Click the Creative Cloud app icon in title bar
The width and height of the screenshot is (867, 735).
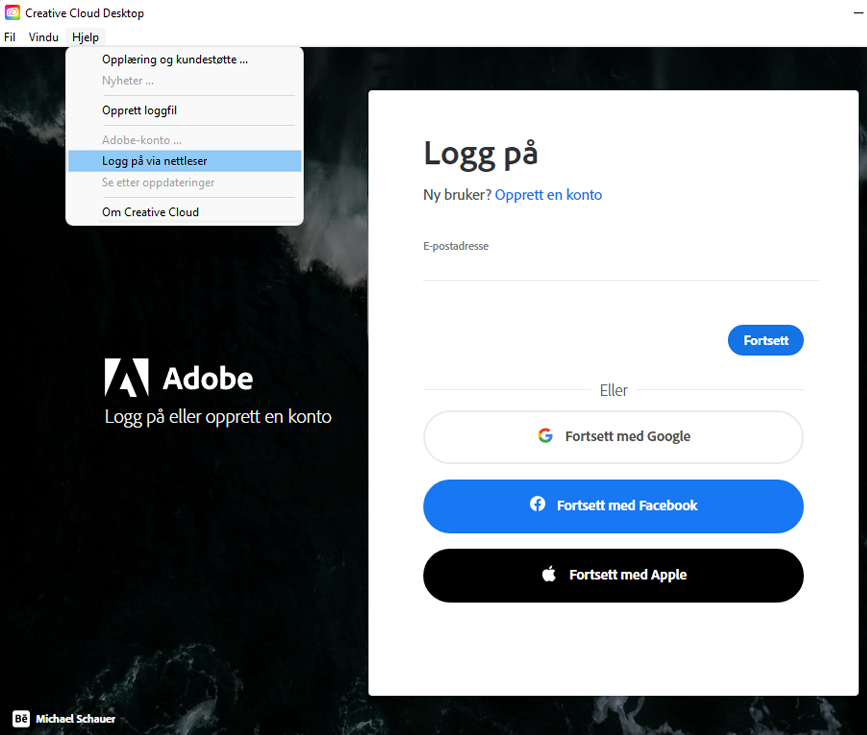click(x=12, y=13)
